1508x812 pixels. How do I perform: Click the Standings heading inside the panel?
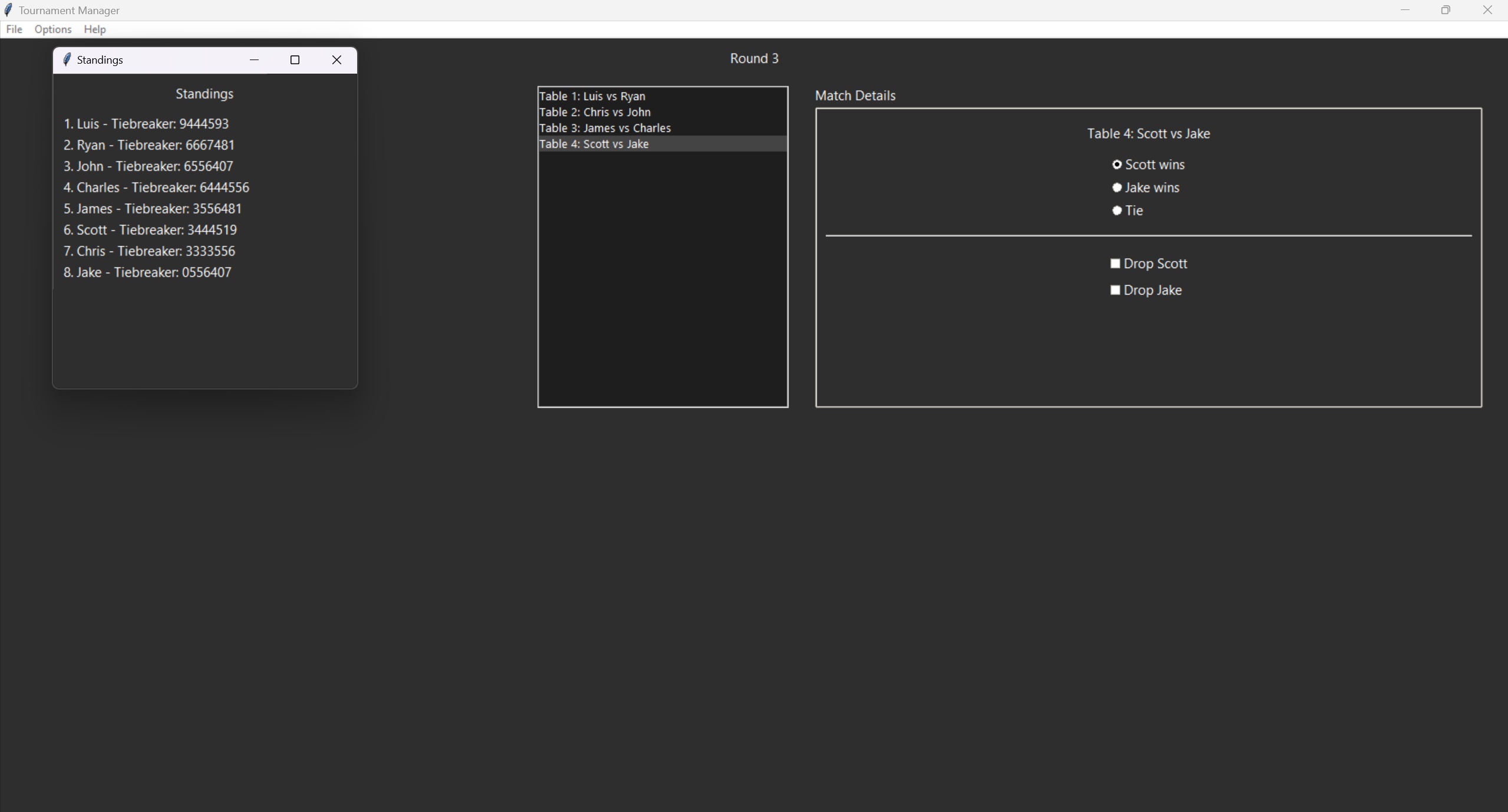pyautogui.click(x=204, y=94)
